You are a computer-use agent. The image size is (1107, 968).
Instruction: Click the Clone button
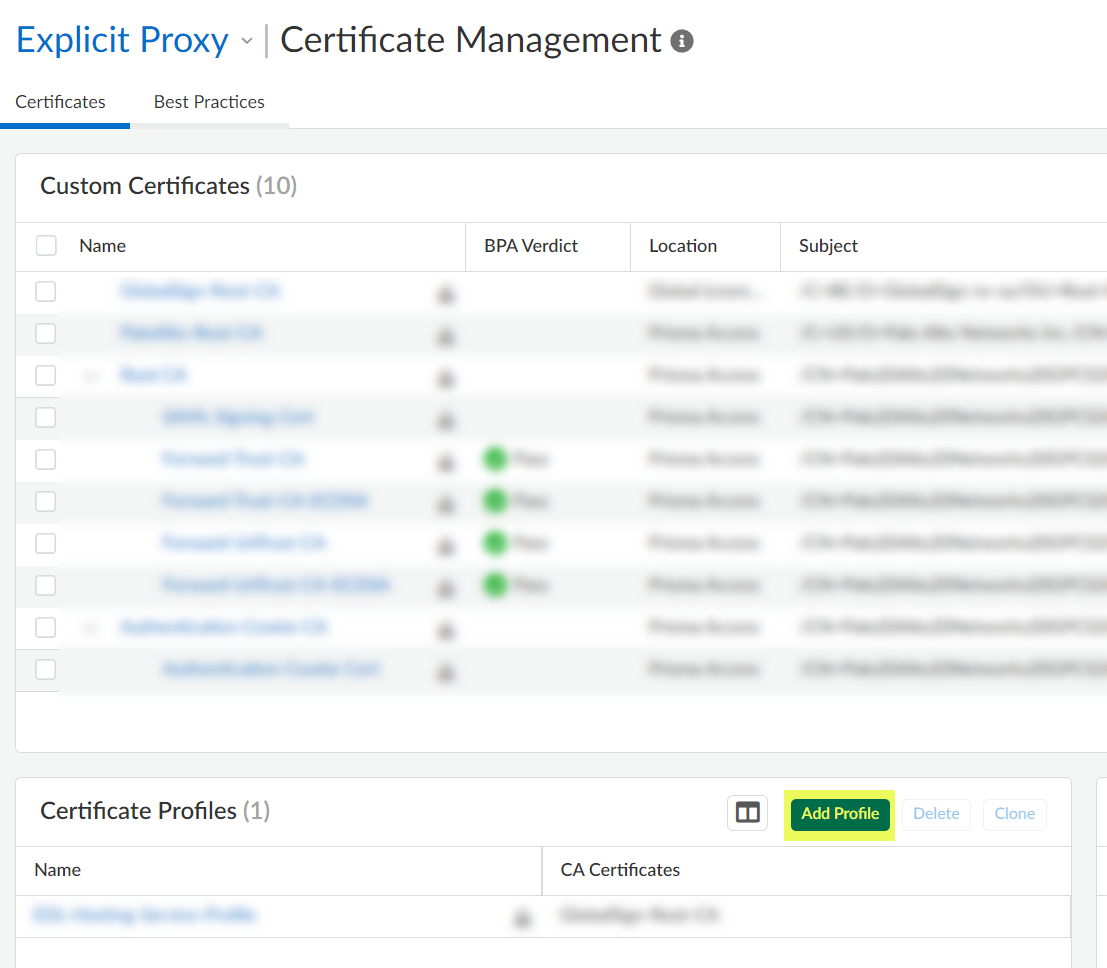tap(1014, 813)
